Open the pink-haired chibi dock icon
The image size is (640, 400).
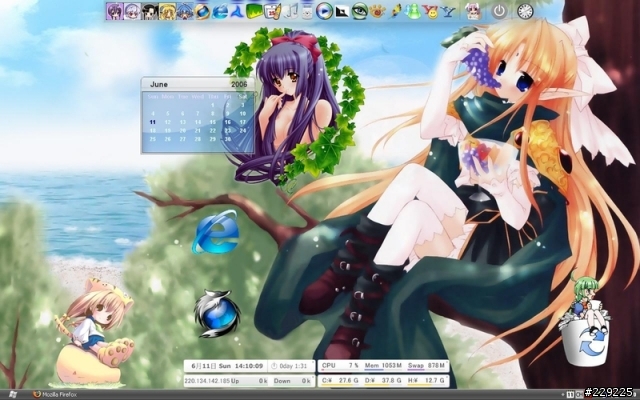pos(473,11)
